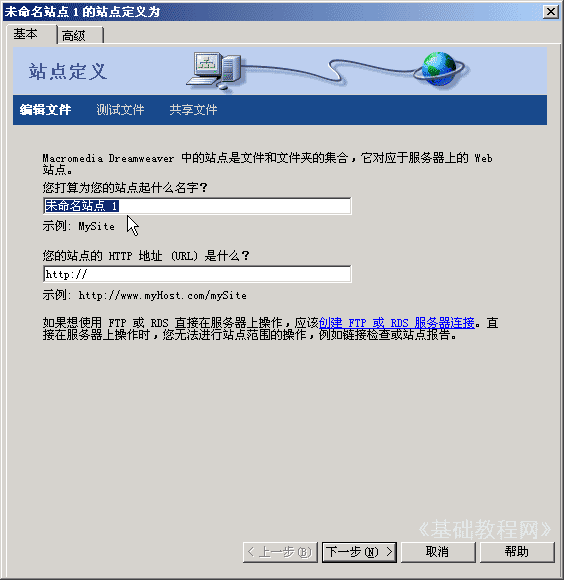Click the MySite example text

(x=97, y=226)
